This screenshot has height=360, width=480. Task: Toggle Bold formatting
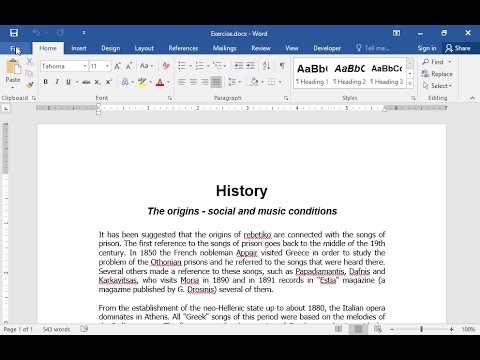click(46, 82)
